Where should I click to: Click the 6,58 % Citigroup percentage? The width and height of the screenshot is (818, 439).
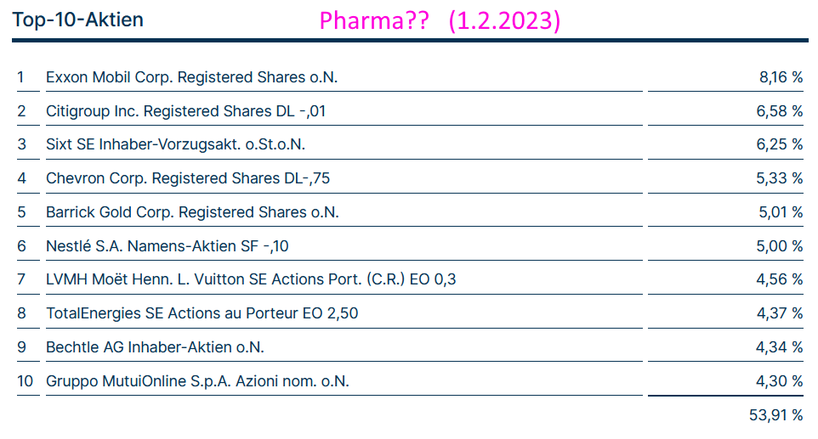(781, 110)
